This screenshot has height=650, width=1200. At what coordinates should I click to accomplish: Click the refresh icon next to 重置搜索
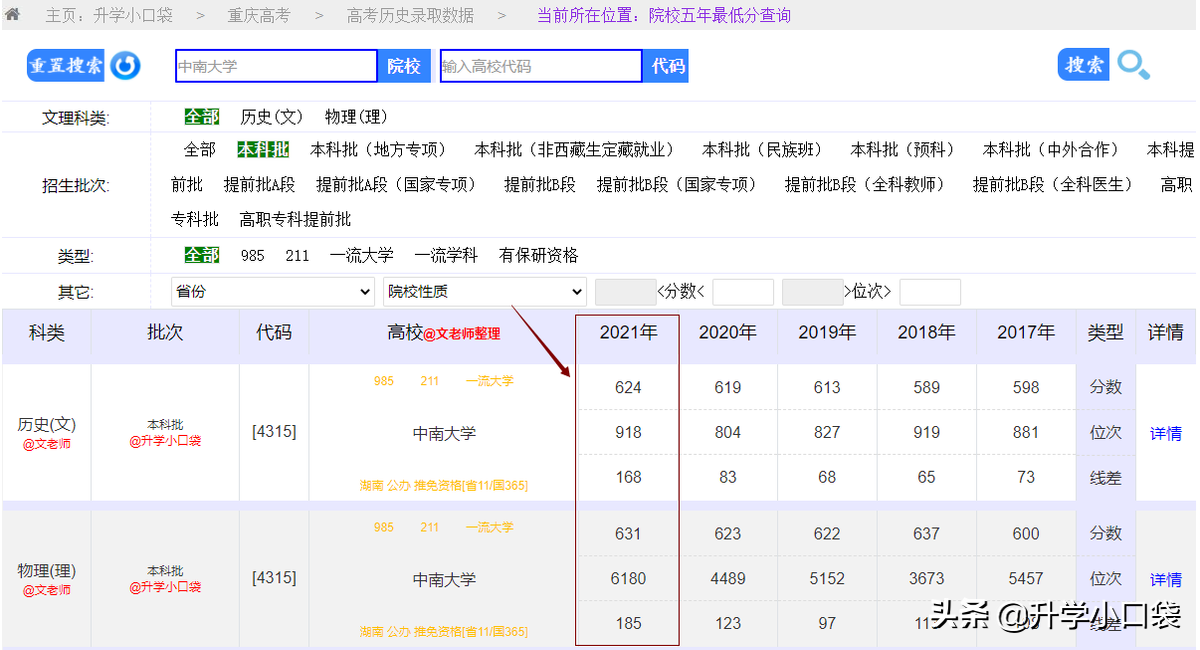[x=125, y=66]
